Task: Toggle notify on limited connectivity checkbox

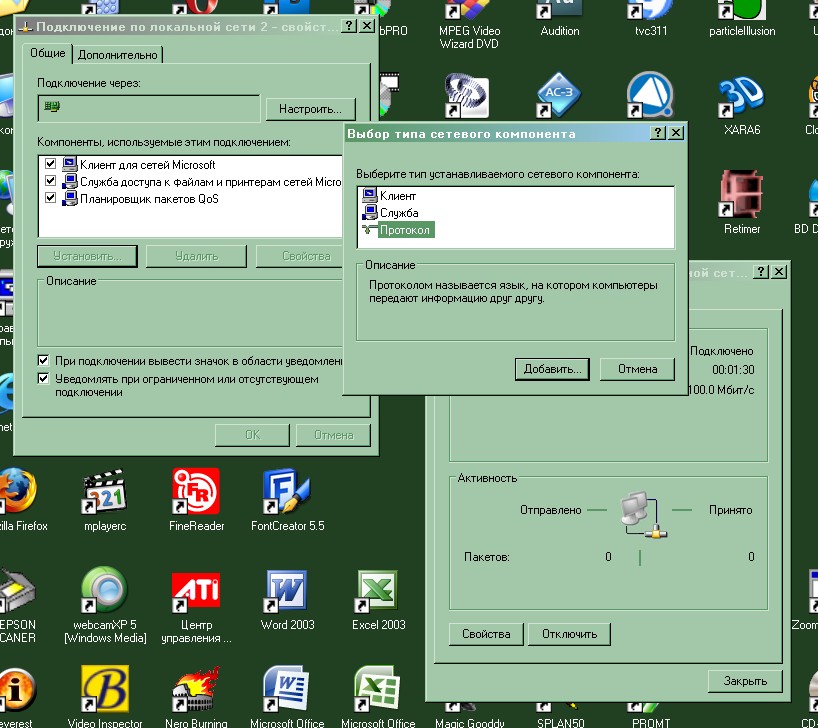Action: tap(43, 378)
